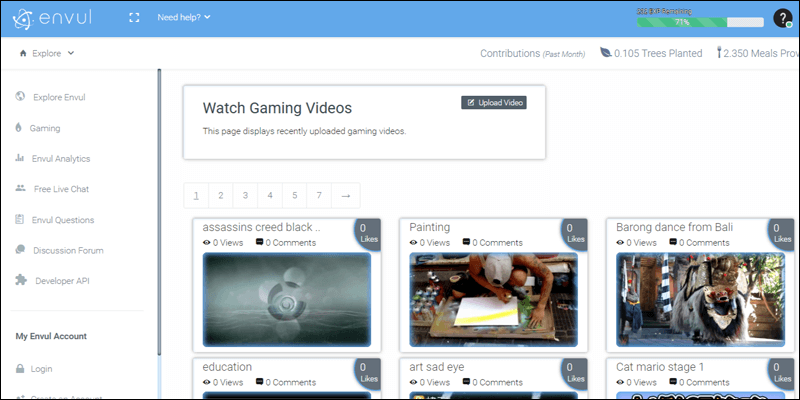The image size is (800, 400).
Task: Open the art sad eye video title
Action: [x=437, y=367]
